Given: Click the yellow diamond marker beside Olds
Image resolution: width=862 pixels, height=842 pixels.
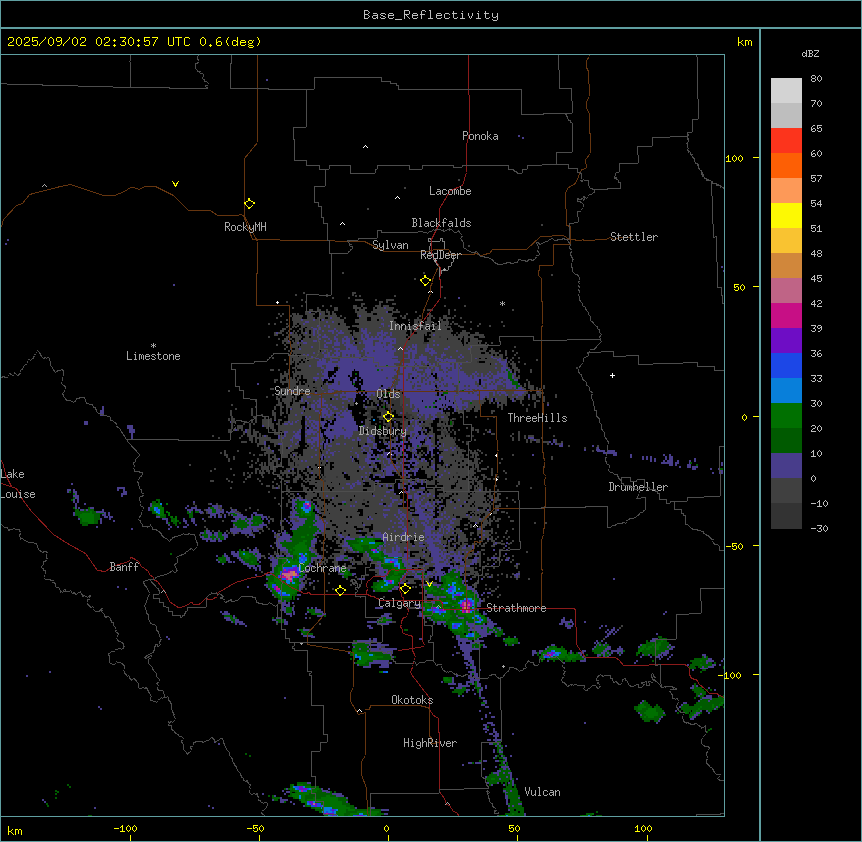Looking at the screenshot, I should tap(388, 417).
